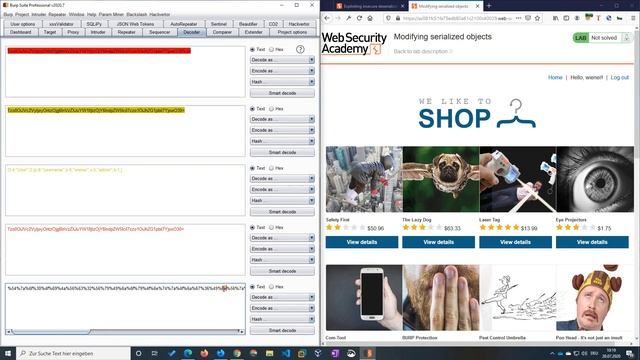
Task: Close the Modifying serialized objects tab
Action: 477,6
